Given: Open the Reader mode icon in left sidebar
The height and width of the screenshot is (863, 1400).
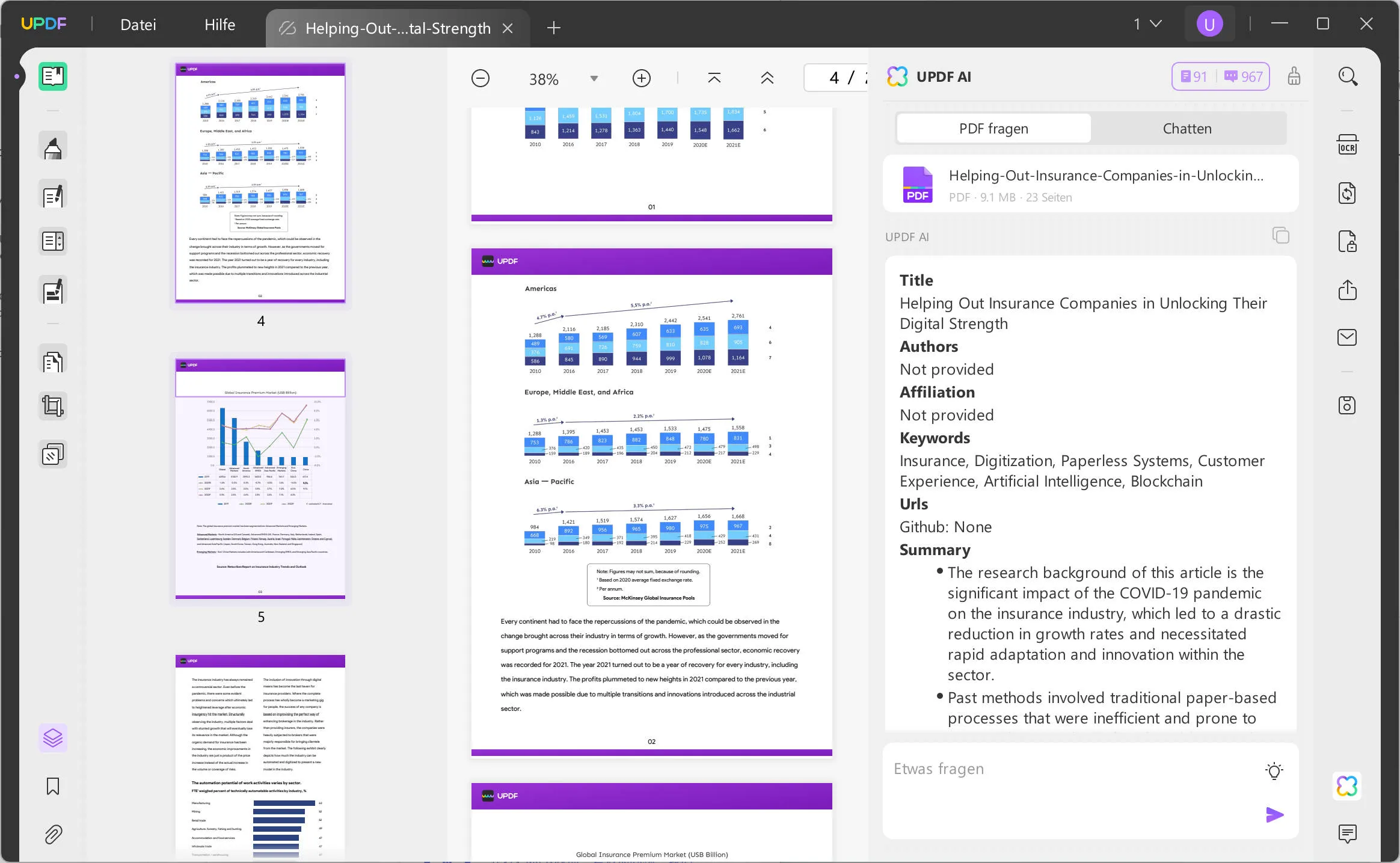Looking at the screenshot, I should 53,76.
